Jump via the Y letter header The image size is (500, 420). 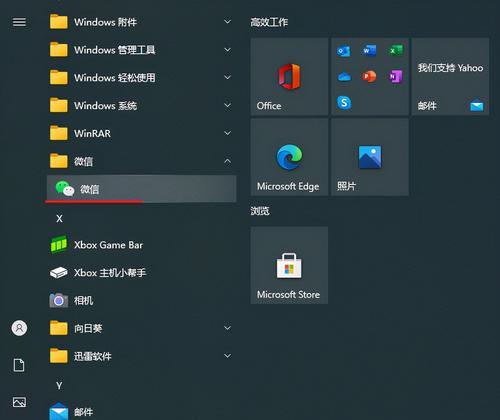[59, 386]
